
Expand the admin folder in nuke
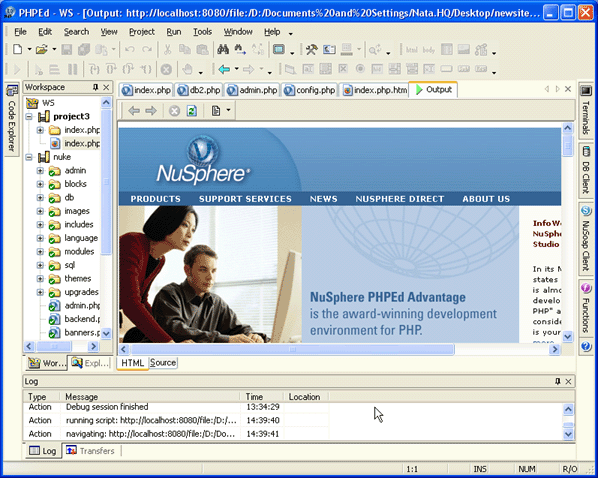pos(40,171)
